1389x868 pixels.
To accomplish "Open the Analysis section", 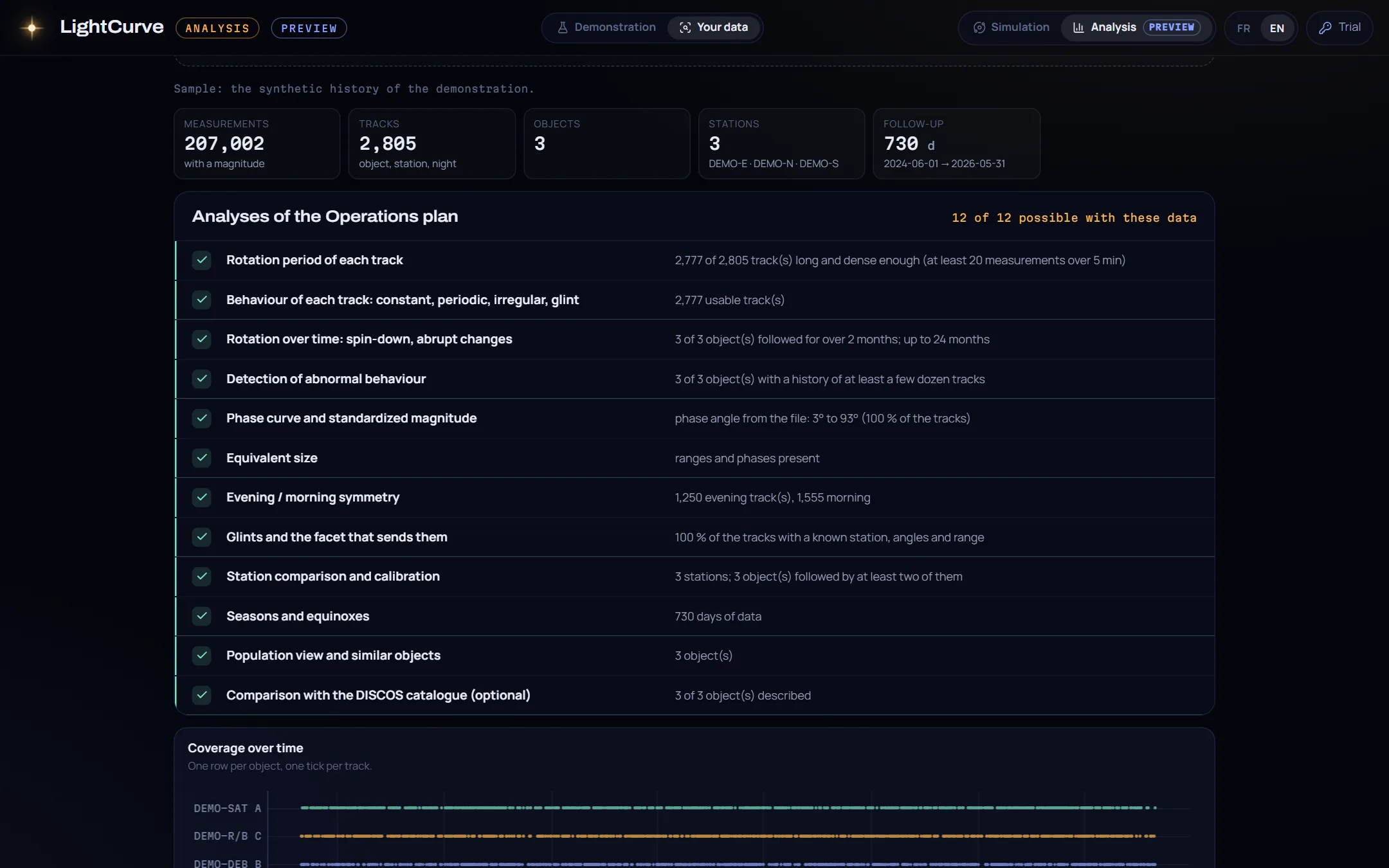I will pos(1136,28).
